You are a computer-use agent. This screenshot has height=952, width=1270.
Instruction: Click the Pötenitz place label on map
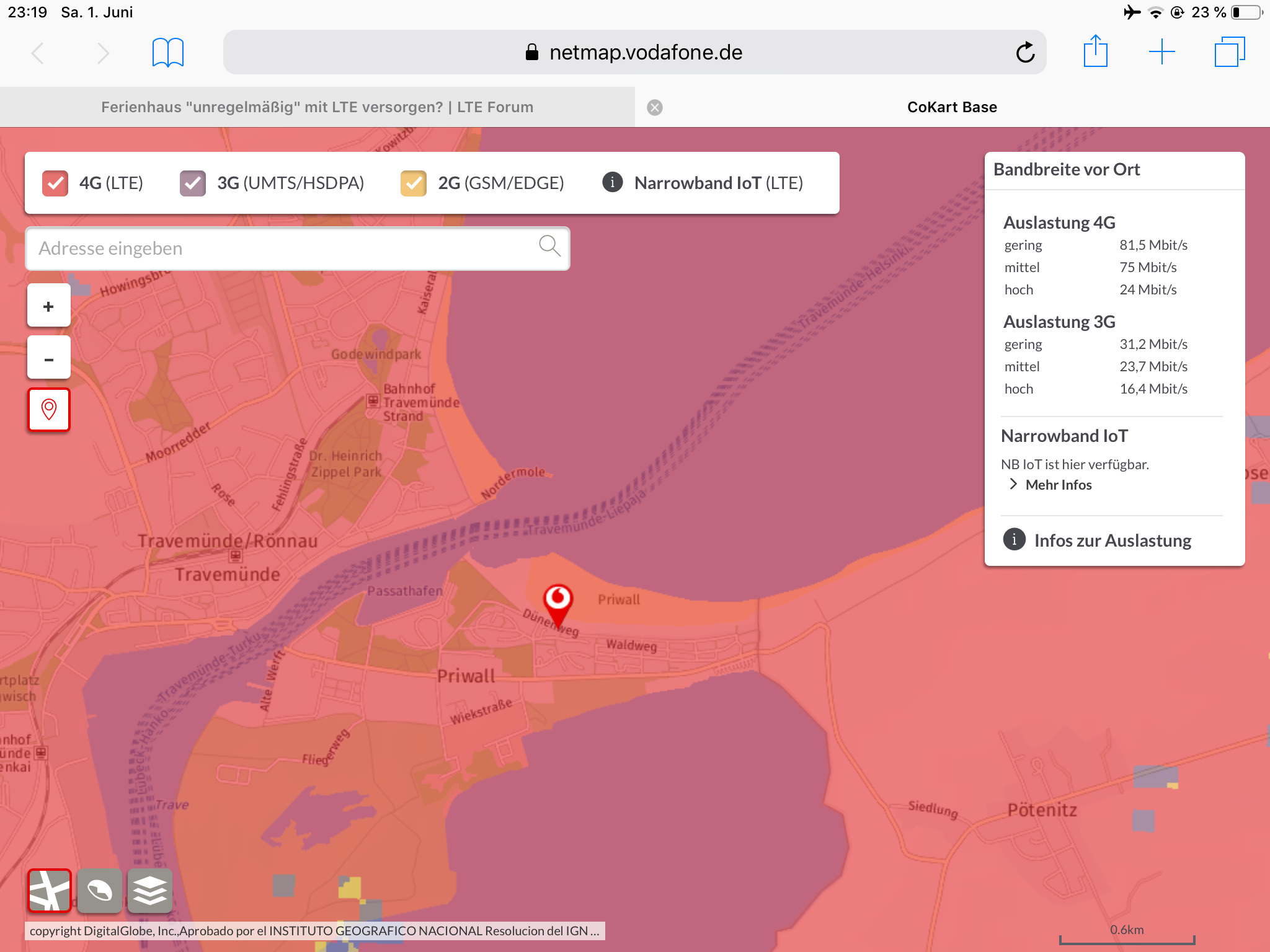tap(1042, 810)
